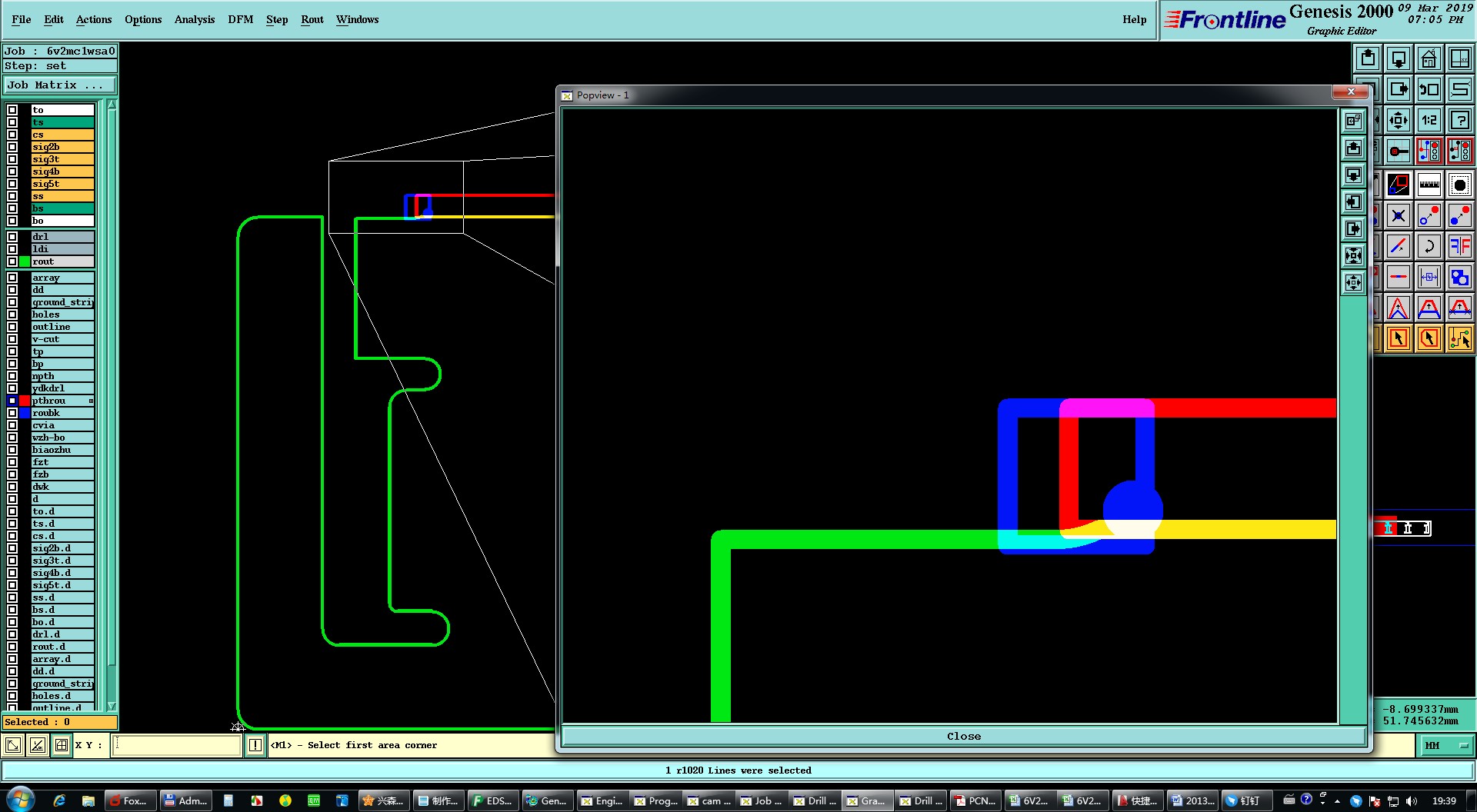Click layer list scroll up arrow
Viewport: 1477px width, 812px height.
point(112,105)
